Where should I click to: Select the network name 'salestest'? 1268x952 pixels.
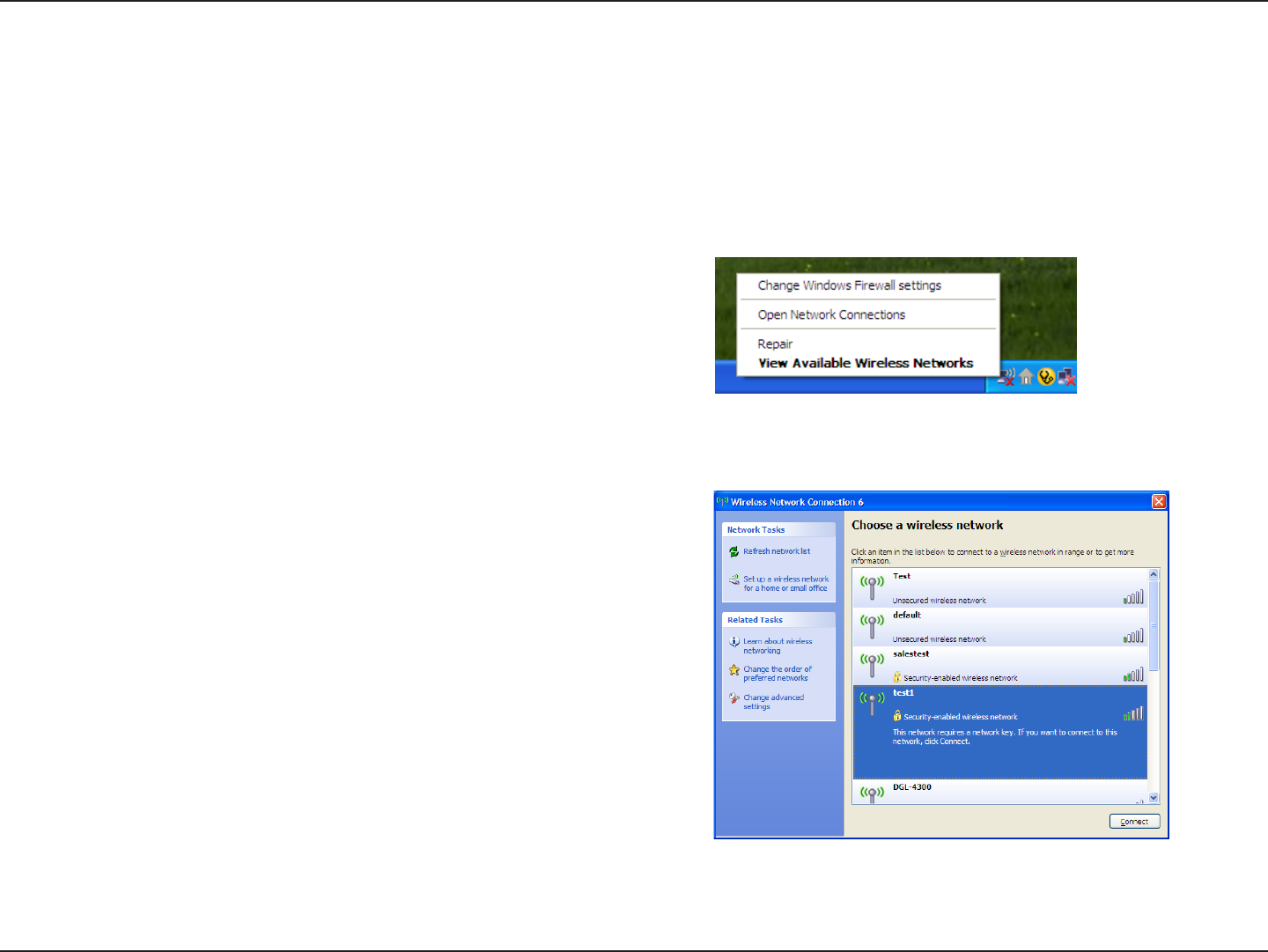(x=910, y=653)
